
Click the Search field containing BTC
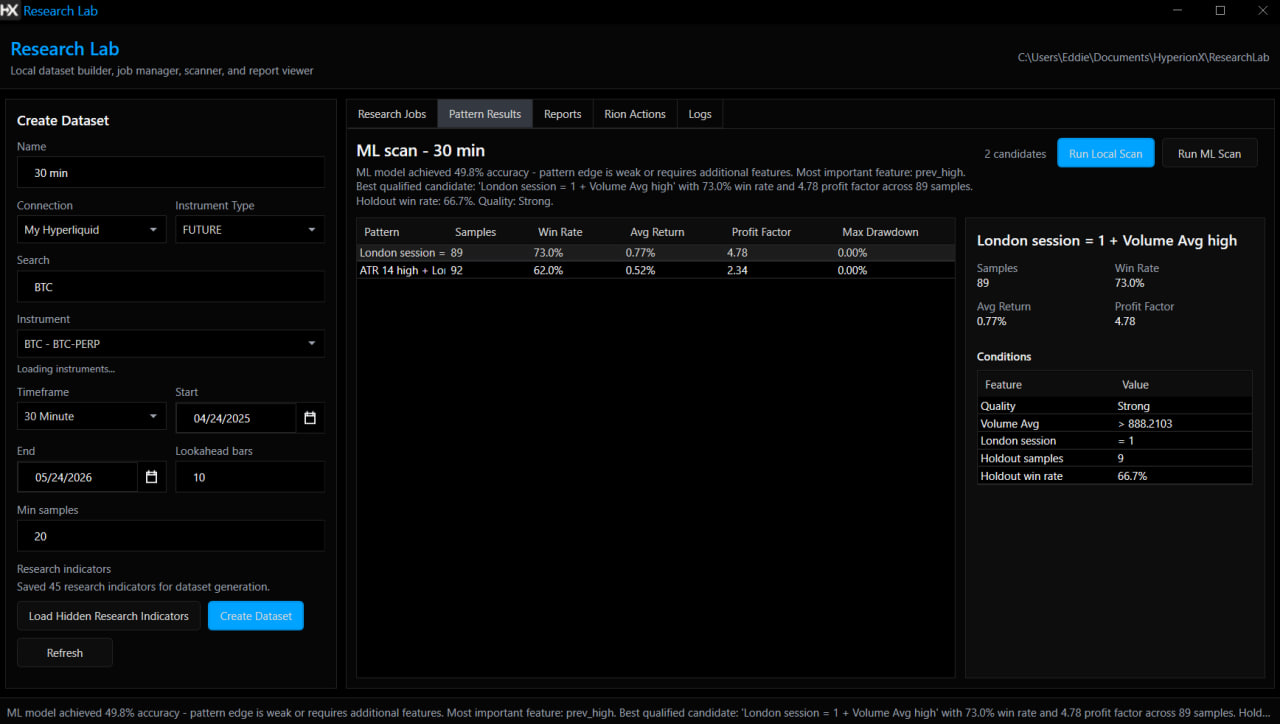point(171,286)
